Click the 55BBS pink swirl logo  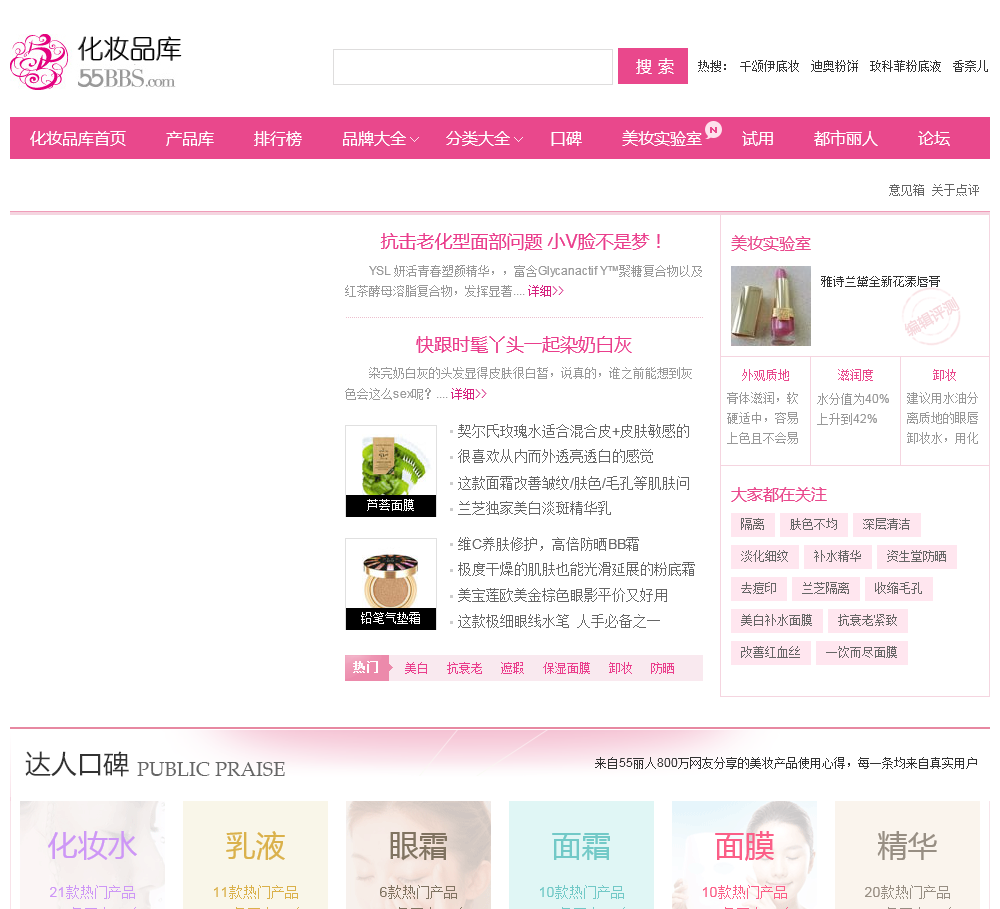point(39,62)
